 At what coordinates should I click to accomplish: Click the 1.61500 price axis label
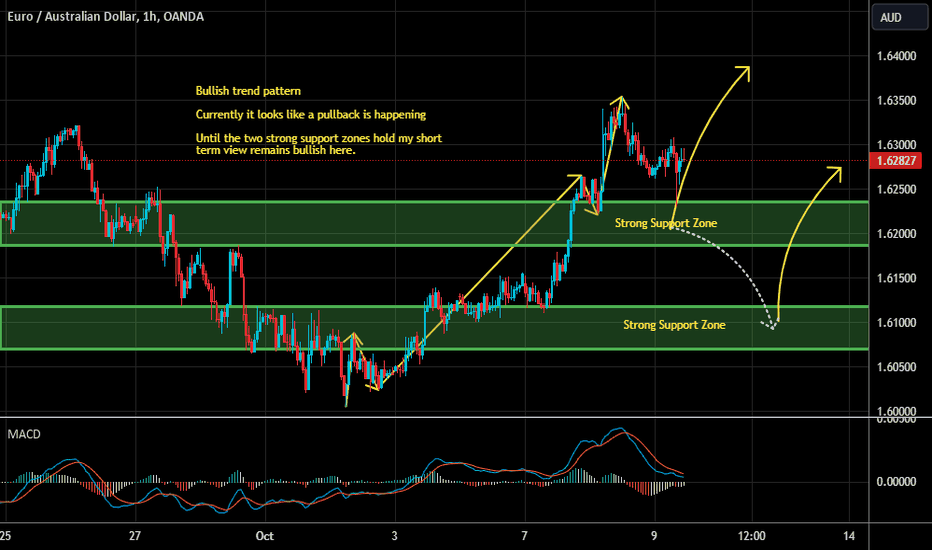[x=896, y=278]
